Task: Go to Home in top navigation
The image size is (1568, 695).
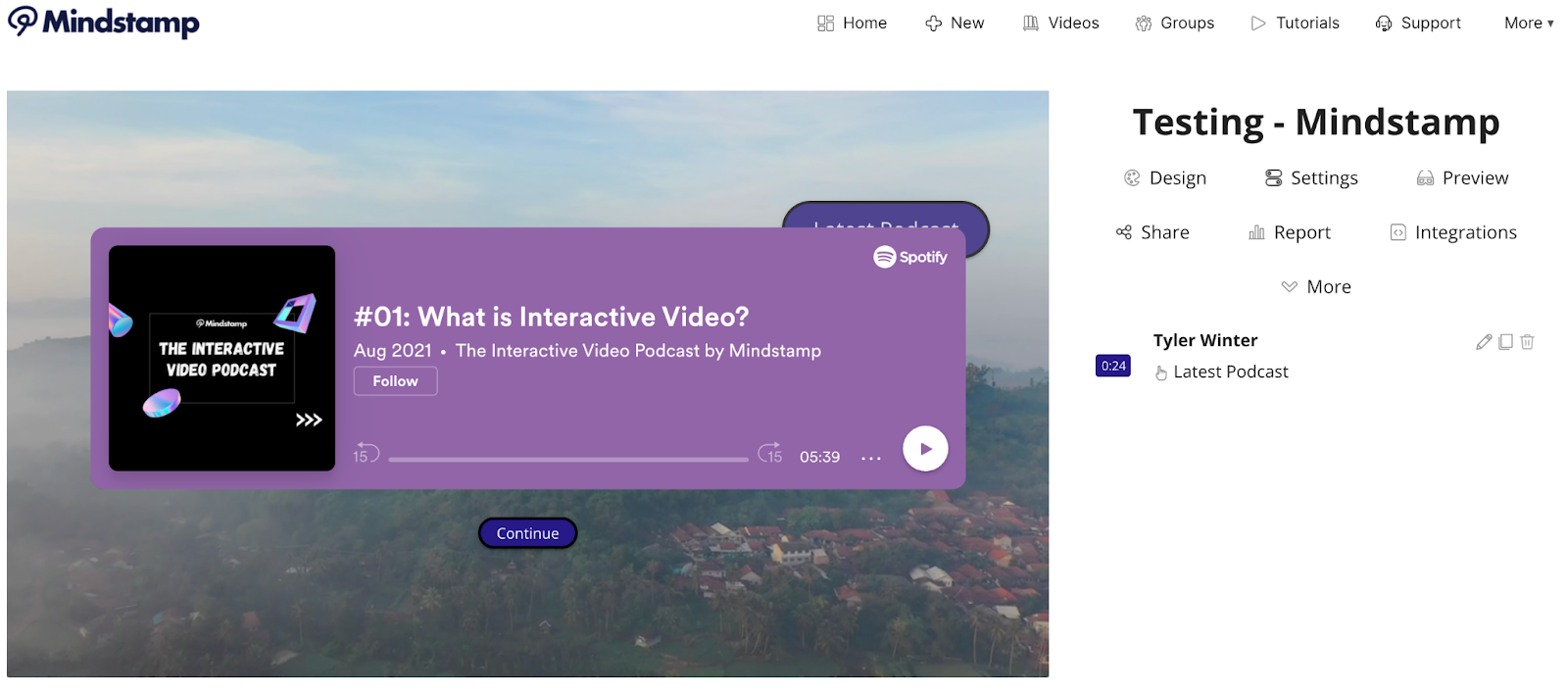Action: [x=852, y=23]
